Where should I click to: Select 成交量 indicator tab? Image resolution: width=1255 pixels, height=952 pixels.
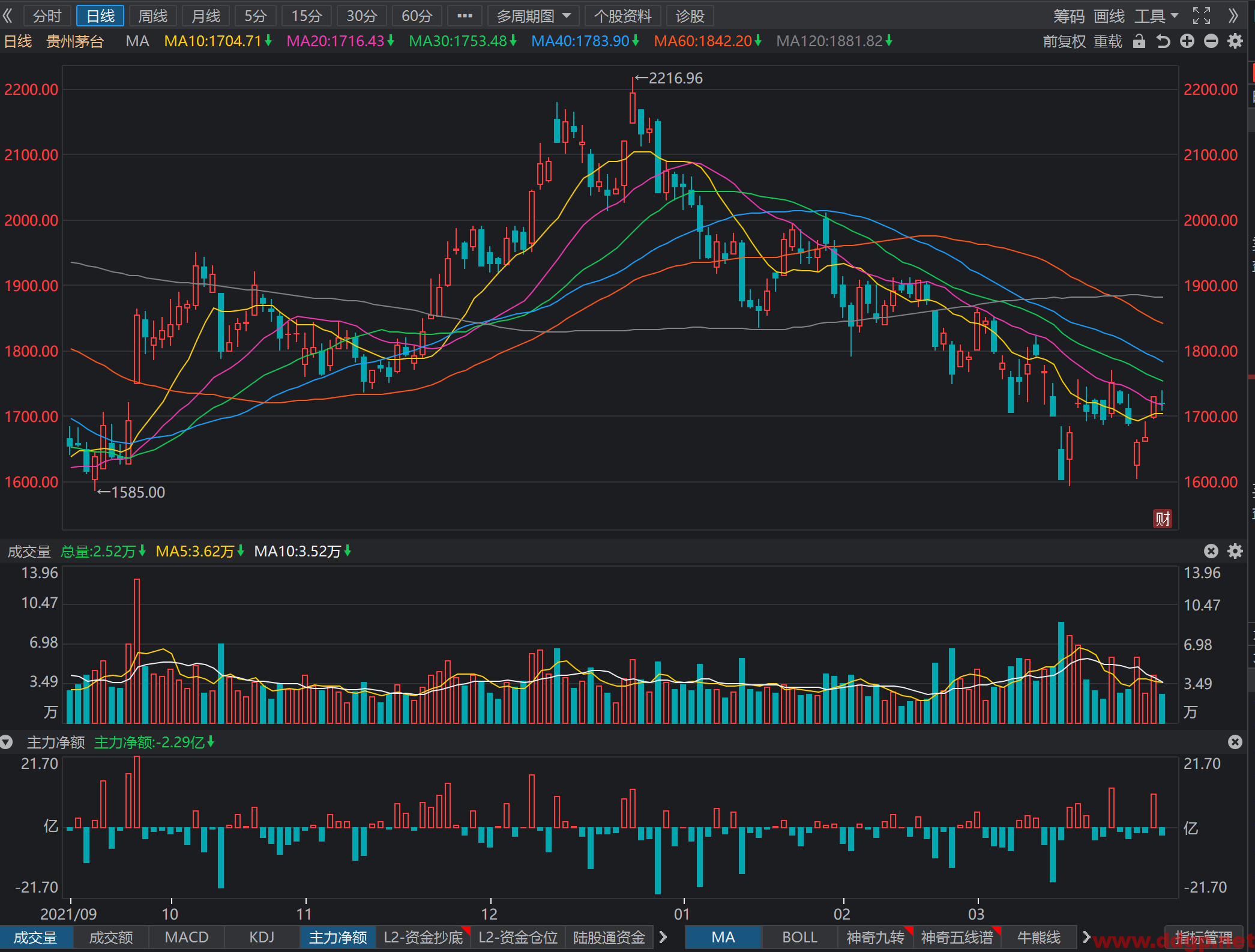pyautogui.click(x=36, y=938)
